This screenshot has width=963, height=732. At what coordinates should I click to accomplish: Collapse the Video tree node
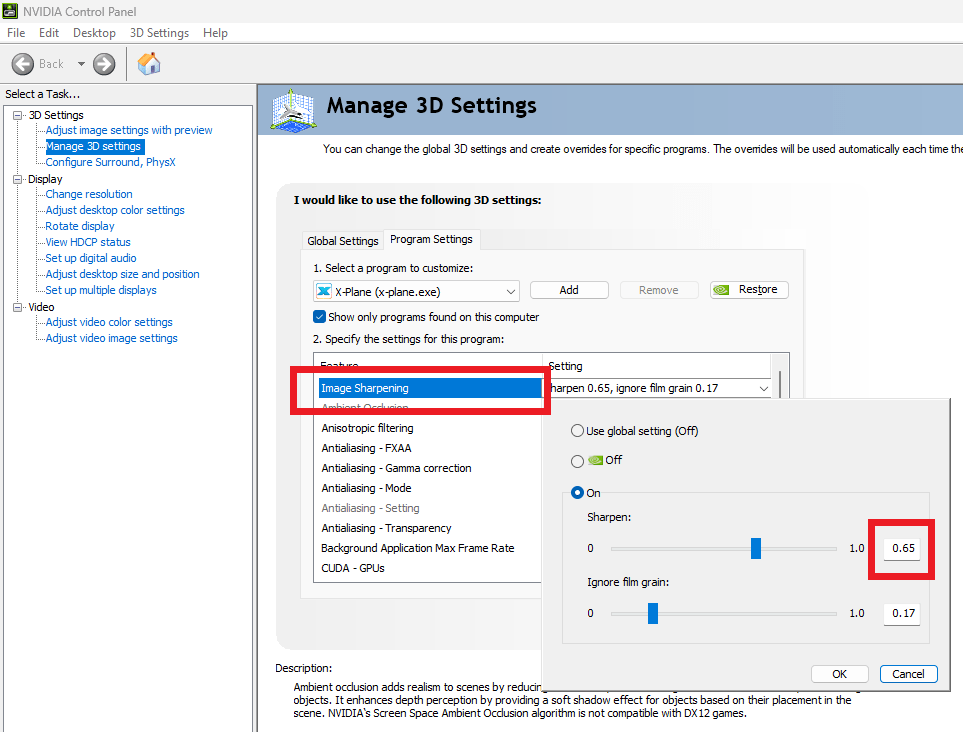[18, 307]
